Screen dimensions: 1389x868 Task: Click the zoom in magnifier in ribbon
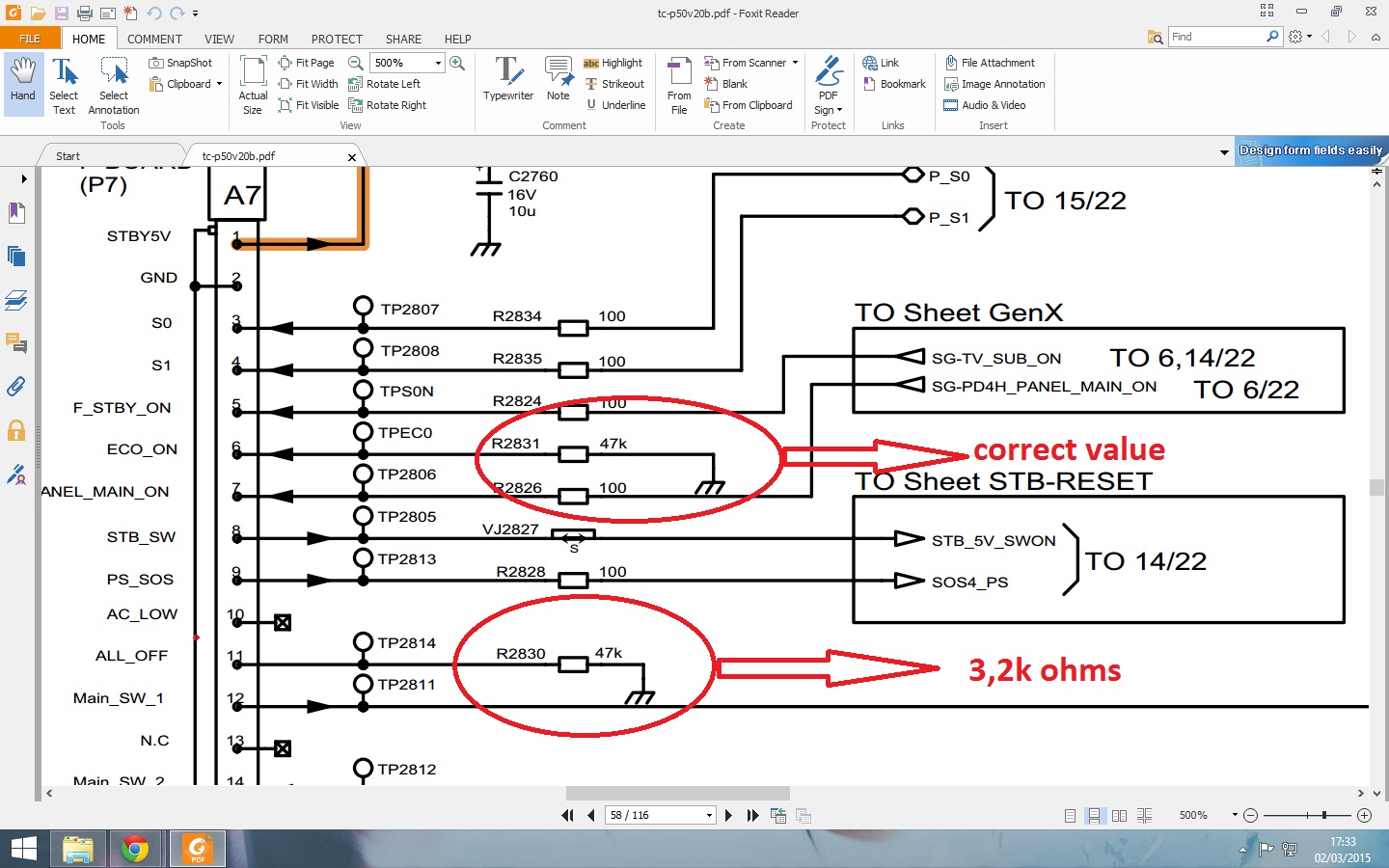pyautogui.click(x=457, y=63)
